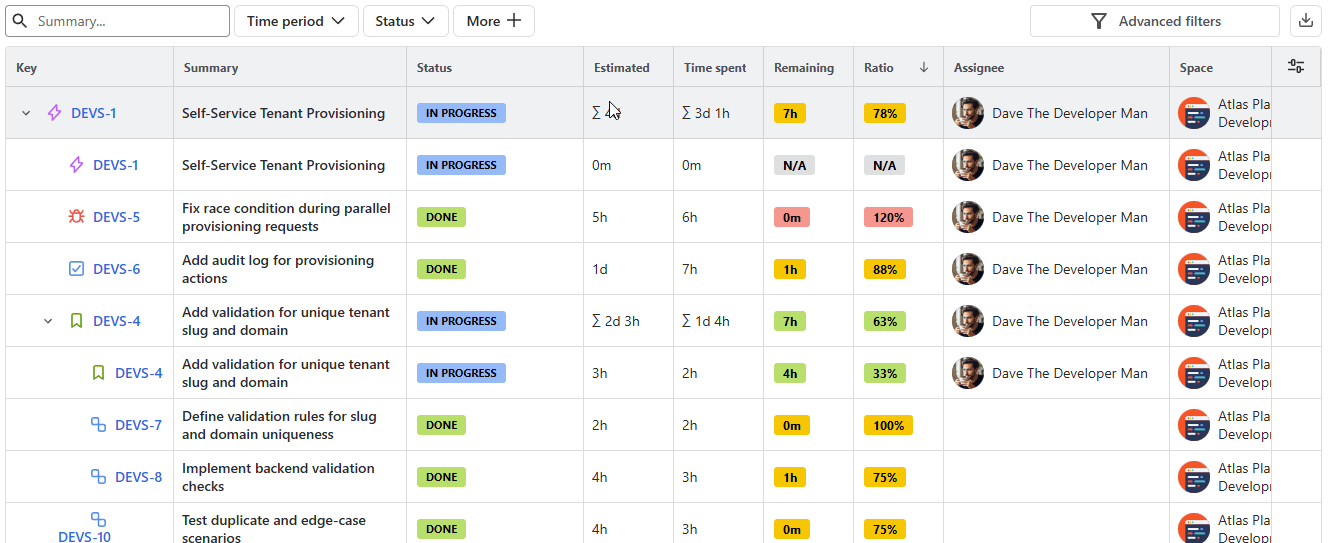
Task: Click the subtask icon beside DEVS-7
Action: (98, 425)
